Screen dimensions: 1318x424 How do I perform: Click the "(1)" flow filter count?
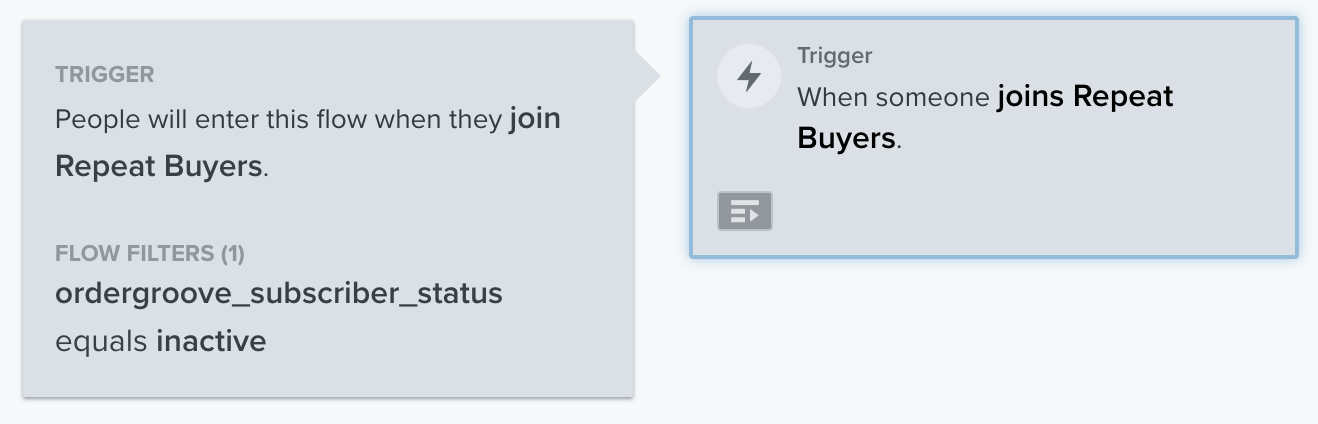pyautogui.click(x=232, y=254)
